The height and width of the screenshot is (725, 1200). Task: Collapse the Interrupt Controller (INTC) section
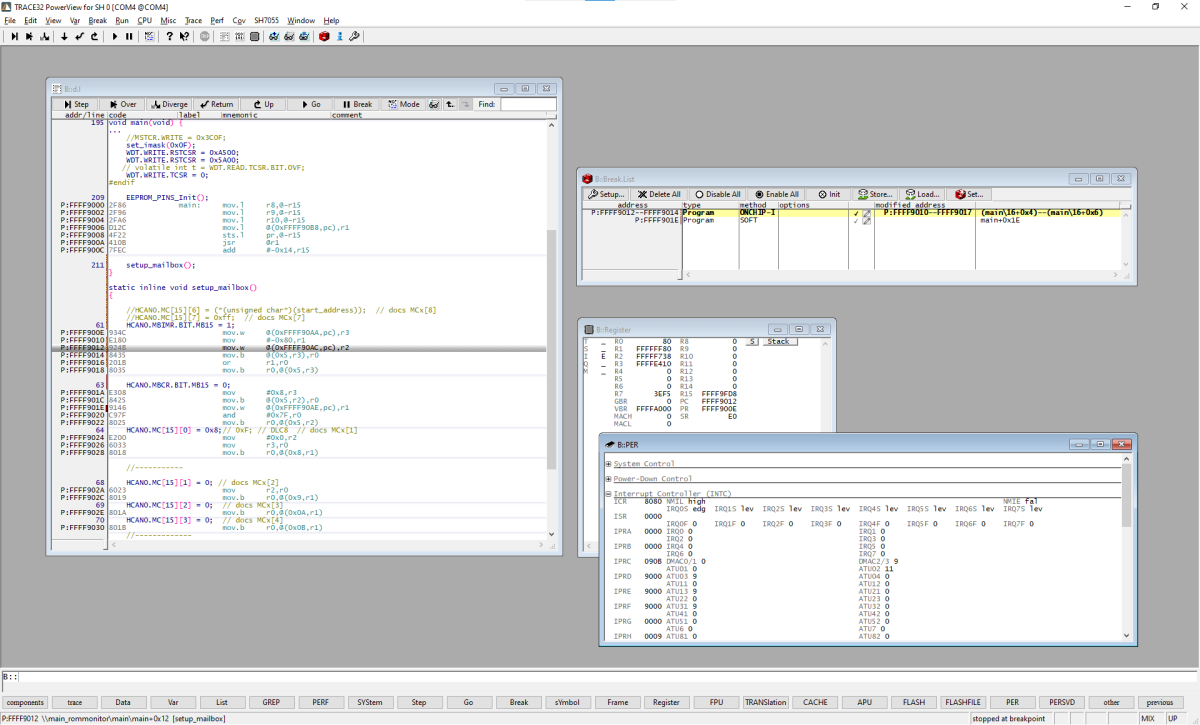(x=609, y=494)
